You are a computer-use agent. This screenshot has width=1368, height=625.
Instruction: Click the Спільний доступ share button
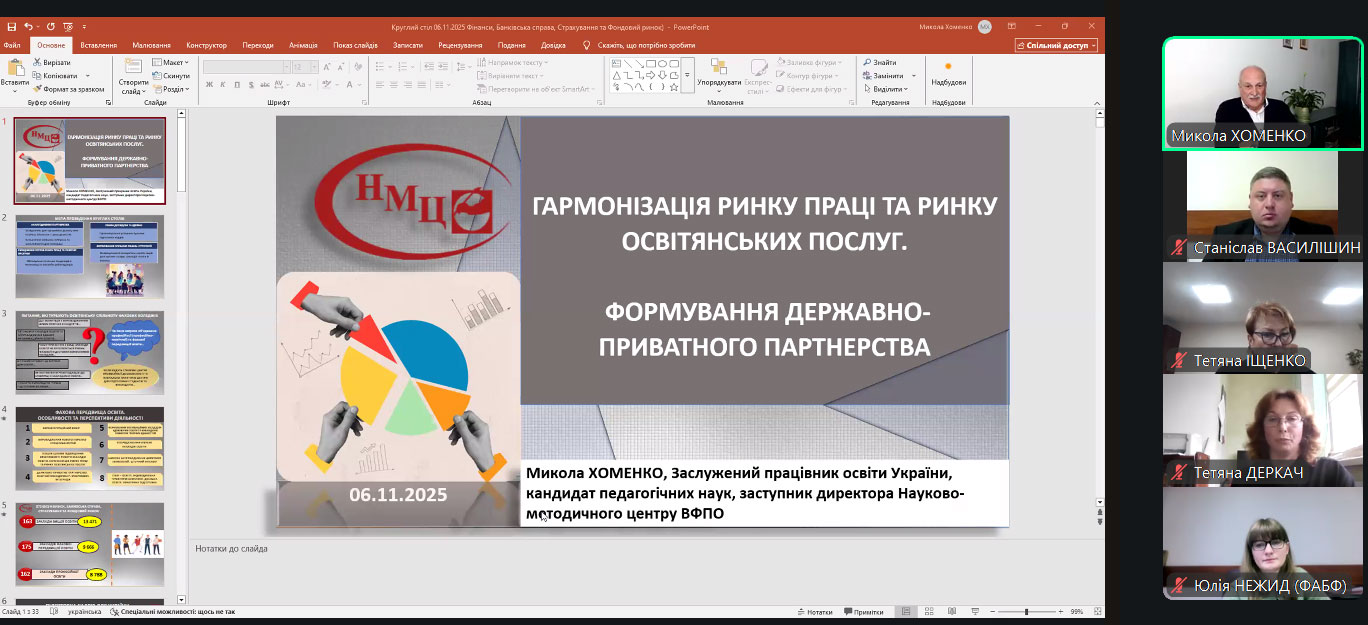(x=1056, y=45)
